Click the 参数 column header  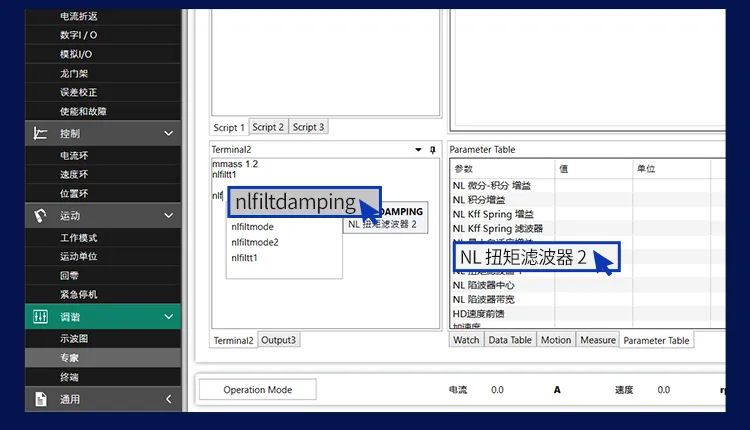click(502, 169)
